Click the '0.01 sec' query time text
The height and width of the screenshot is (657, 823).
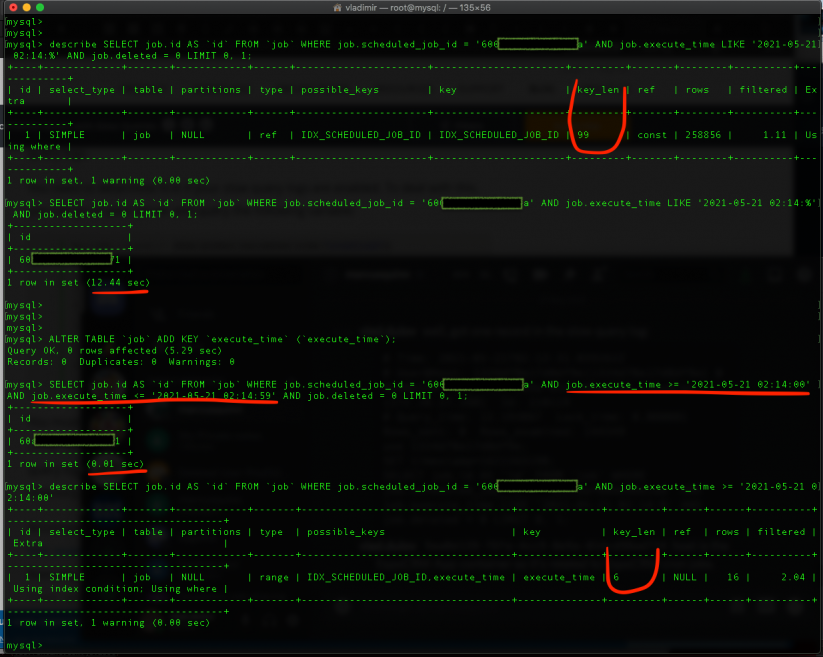click(x=115, y=464)
